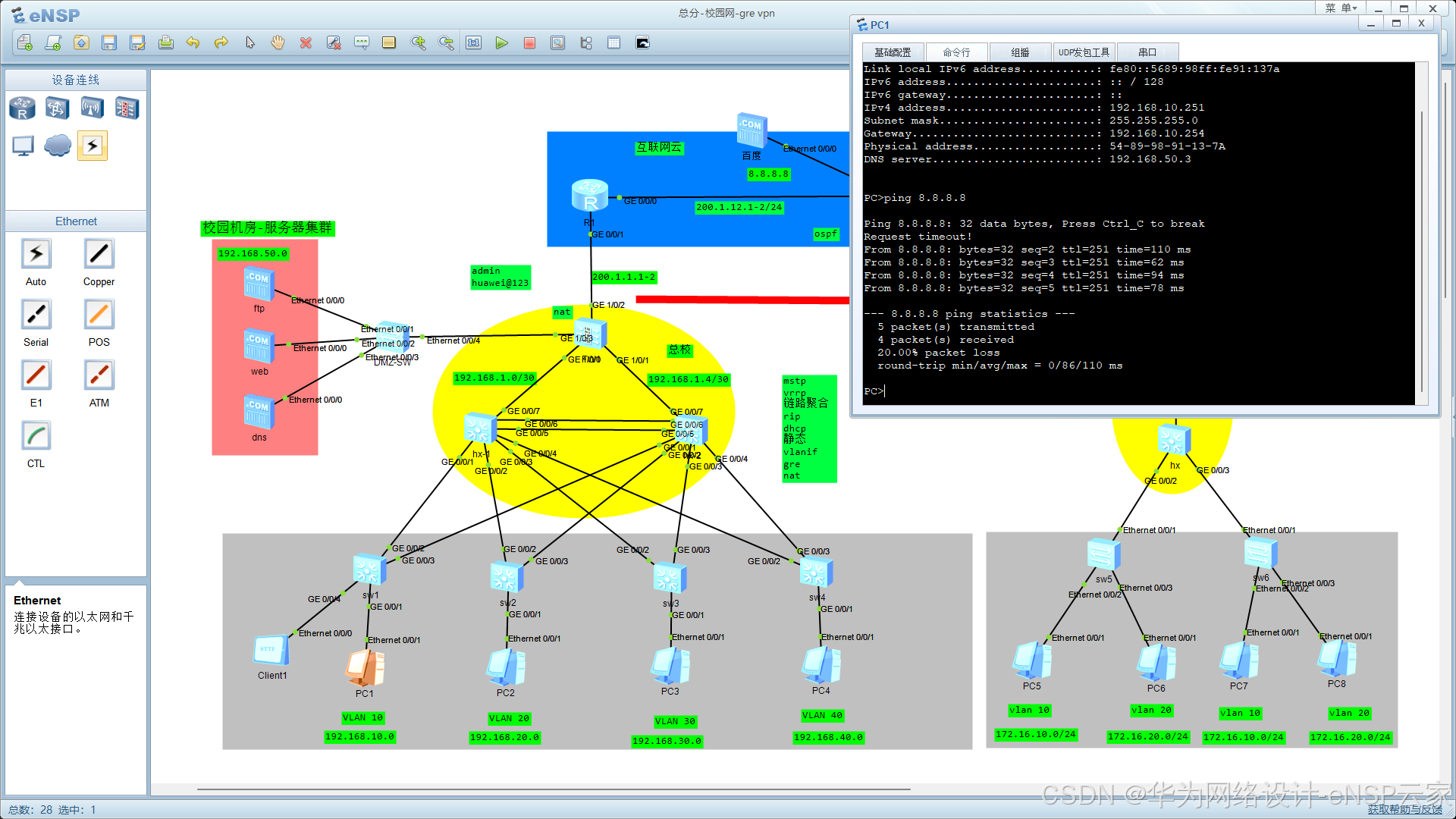Switch to the 组播 tab

click(1020, 52)
